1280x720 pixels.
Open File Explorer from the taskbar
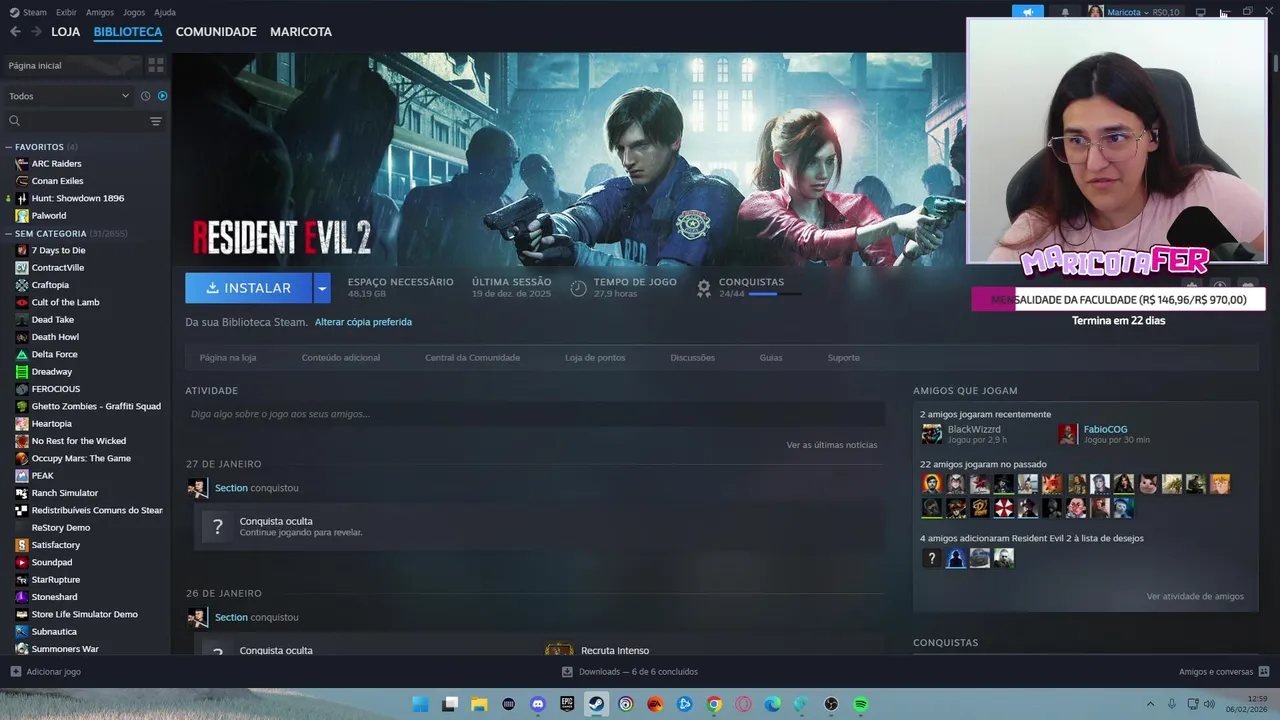[x=479, y=704]
